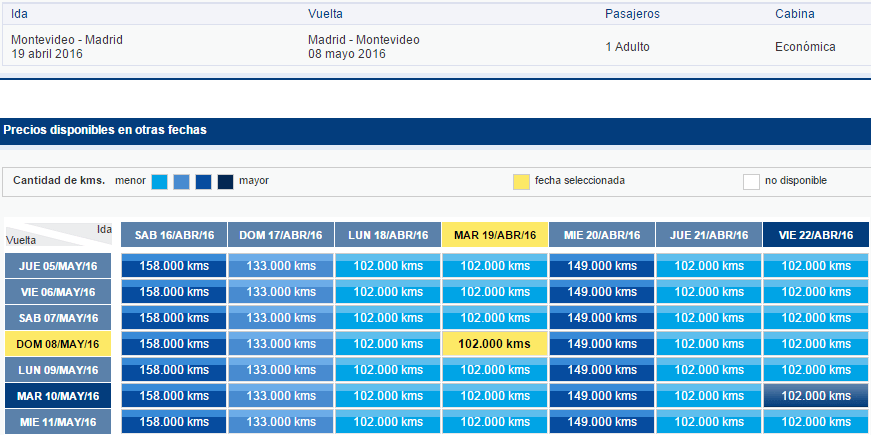Viewport: 871px width, 435px height.
Task: Pick return row MAR 10/MAY/16
Action: 58,396
